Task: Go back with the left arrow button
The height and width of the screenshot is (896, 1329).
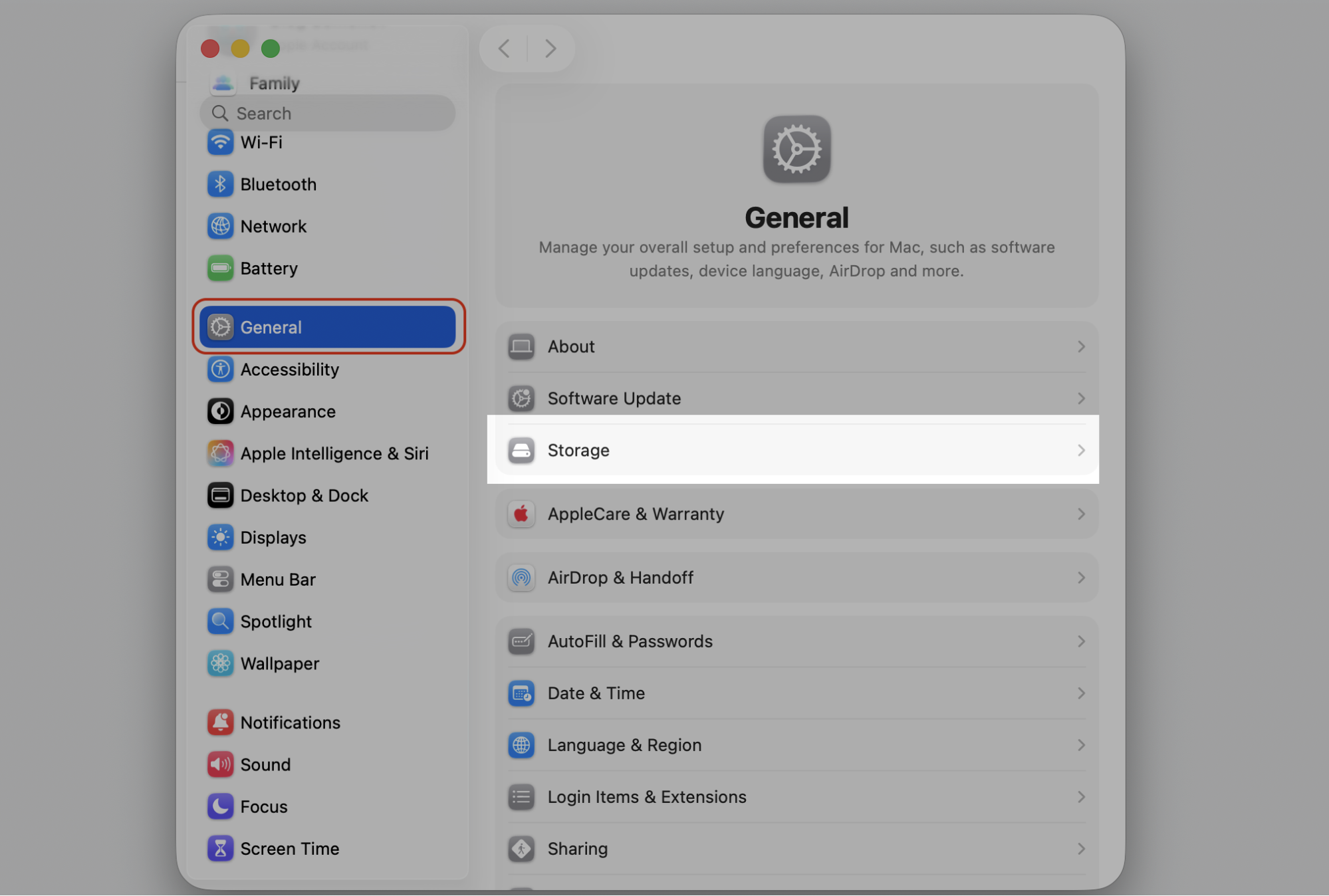Action: pos(504,49)
